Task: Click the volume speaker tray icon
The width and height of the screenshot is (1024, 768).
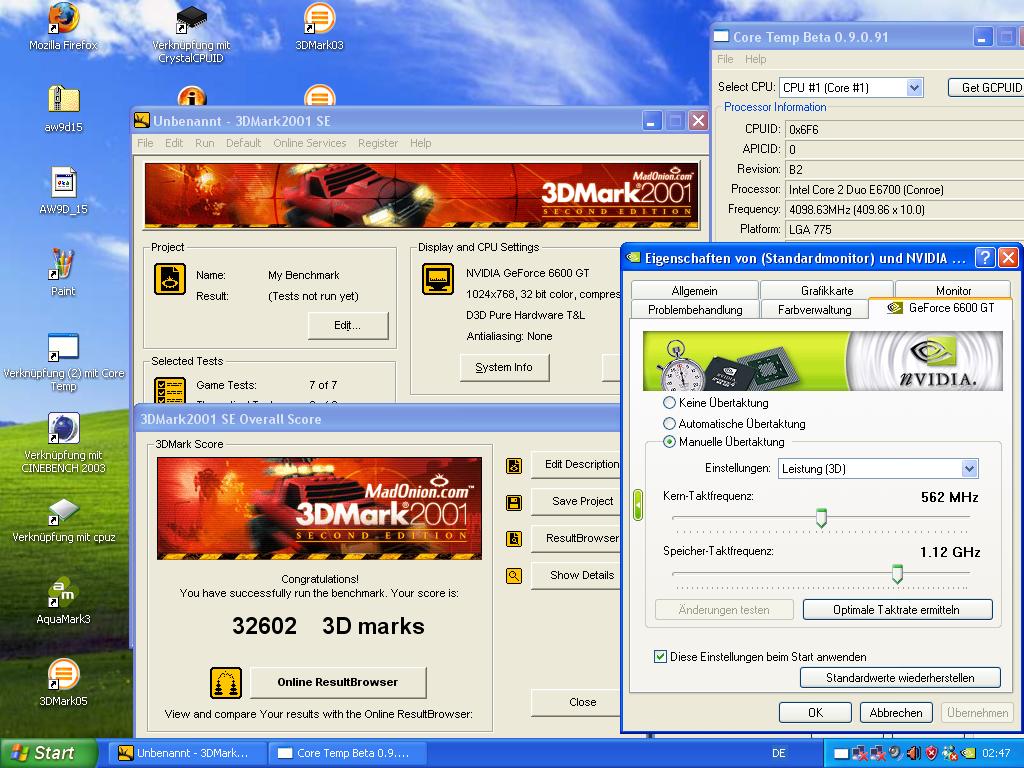Action: [914, 753]
